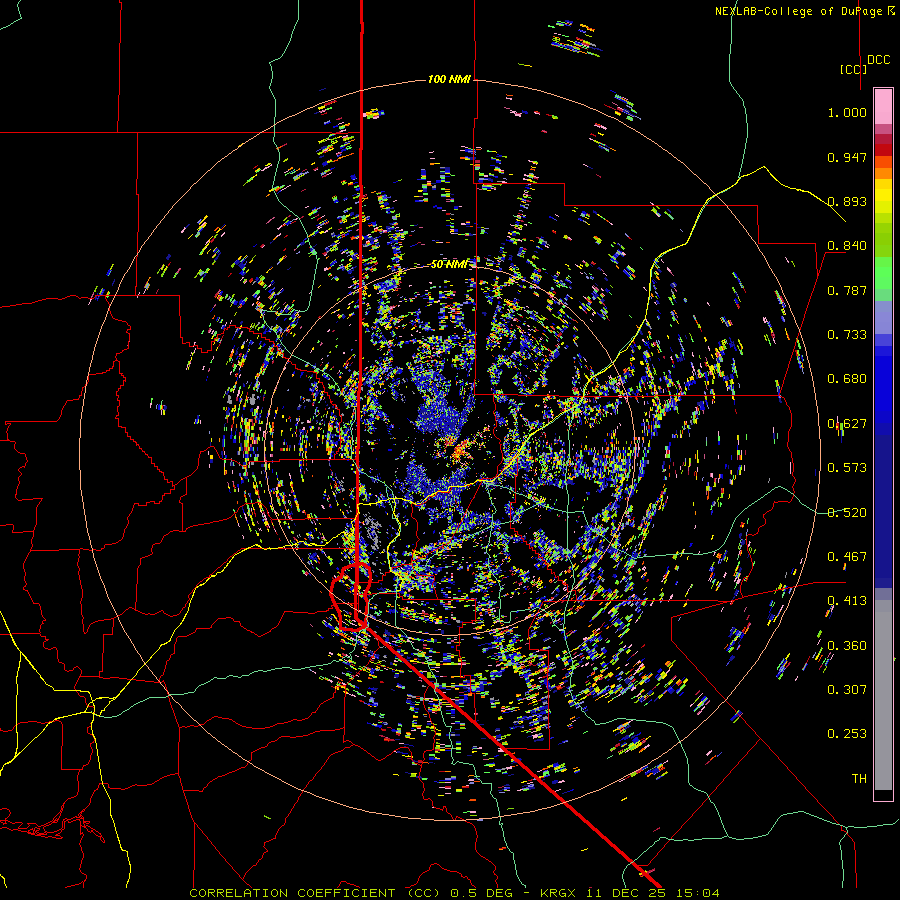The height and width of the screenshot is (900, 900).
Task: Click the 1.000 legend value
Action: (847, 112)
